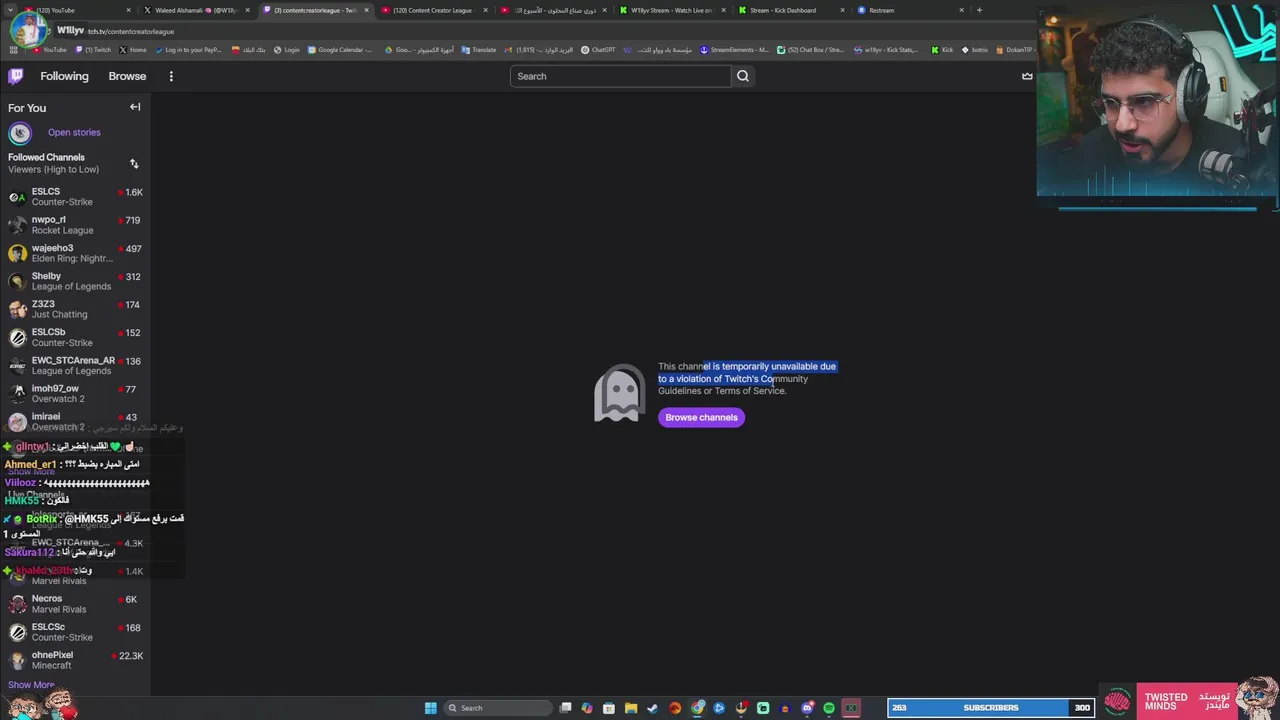Open File Explorer from taskbar
This screenshot has height=720, width=1280.
(x=631, y=708)
